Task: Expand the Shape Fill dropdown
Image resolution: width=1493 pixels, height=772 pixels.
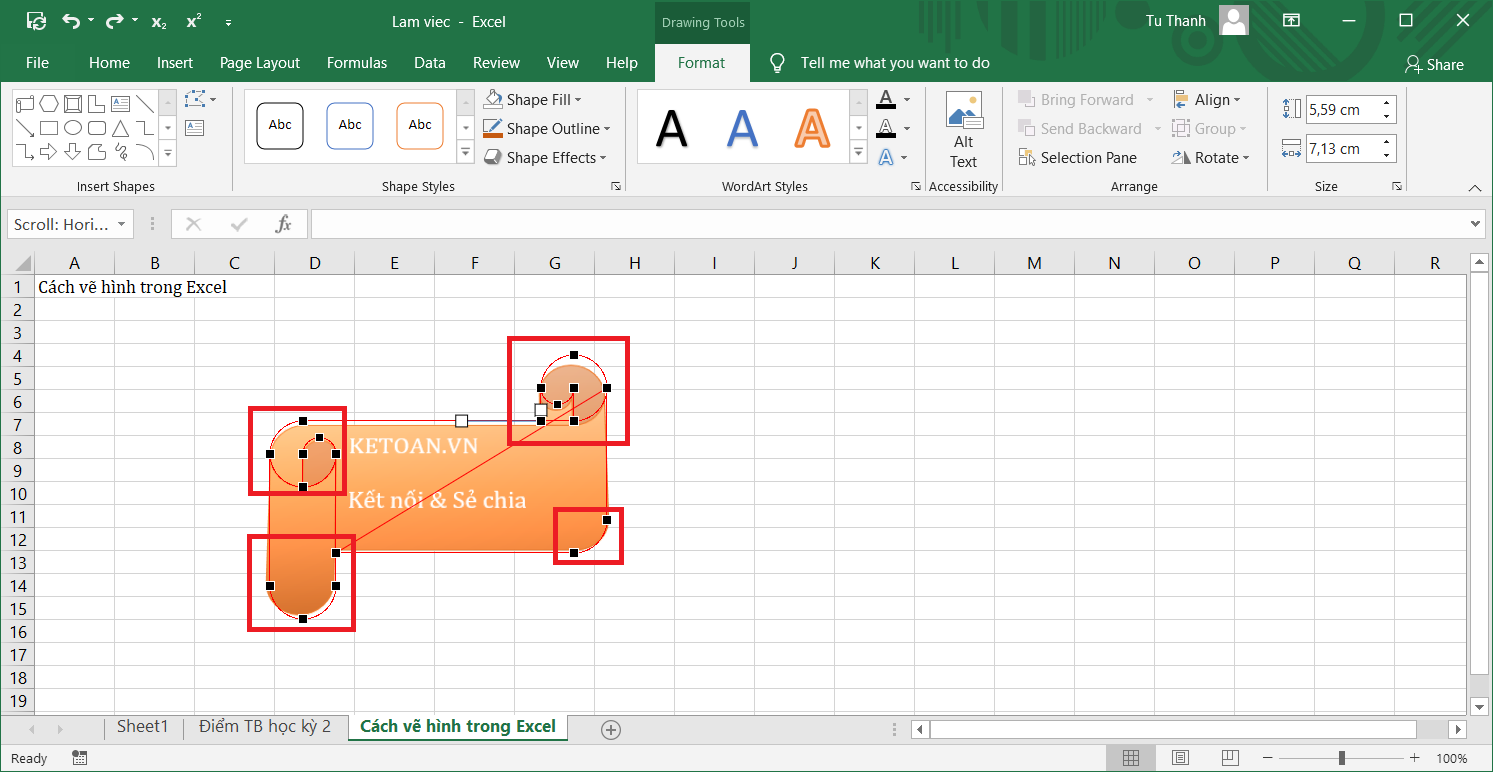Action: (x=578, y=100)
